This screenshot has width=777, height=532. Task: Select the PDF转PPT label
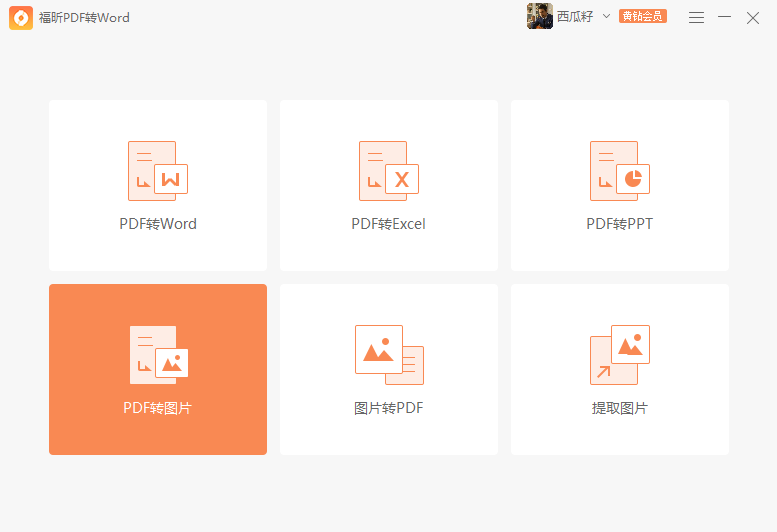tap(619, 224)
